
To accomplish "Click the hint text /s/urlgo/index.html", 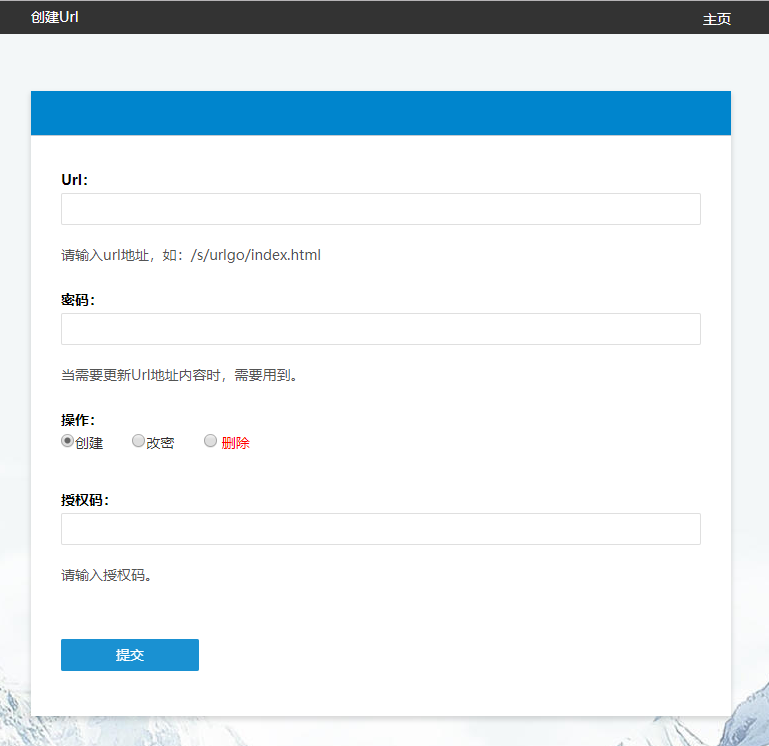I will click(x=256, y=255).
